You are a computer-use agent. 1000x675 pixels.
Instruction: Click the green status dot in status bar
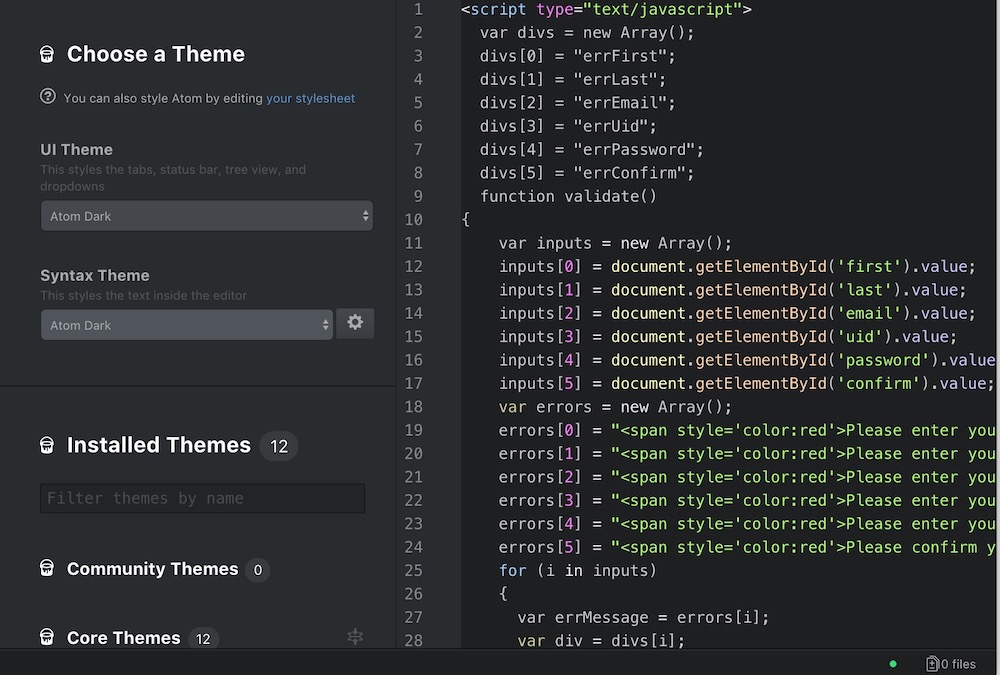click(x=893, y=663)
